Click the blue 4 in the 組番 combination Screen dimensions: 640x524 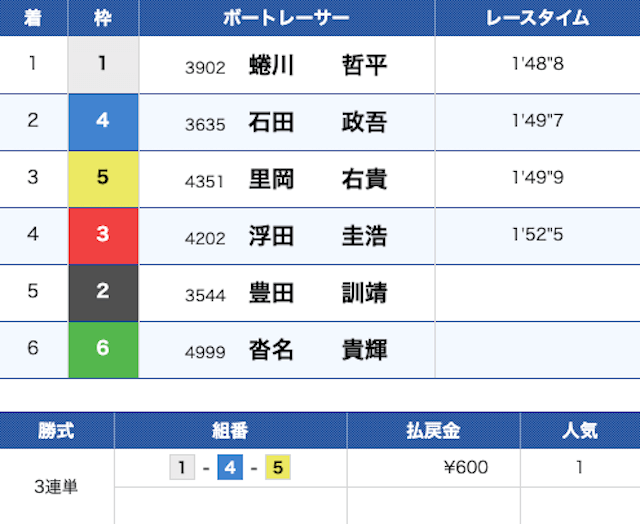coord(230,467)
